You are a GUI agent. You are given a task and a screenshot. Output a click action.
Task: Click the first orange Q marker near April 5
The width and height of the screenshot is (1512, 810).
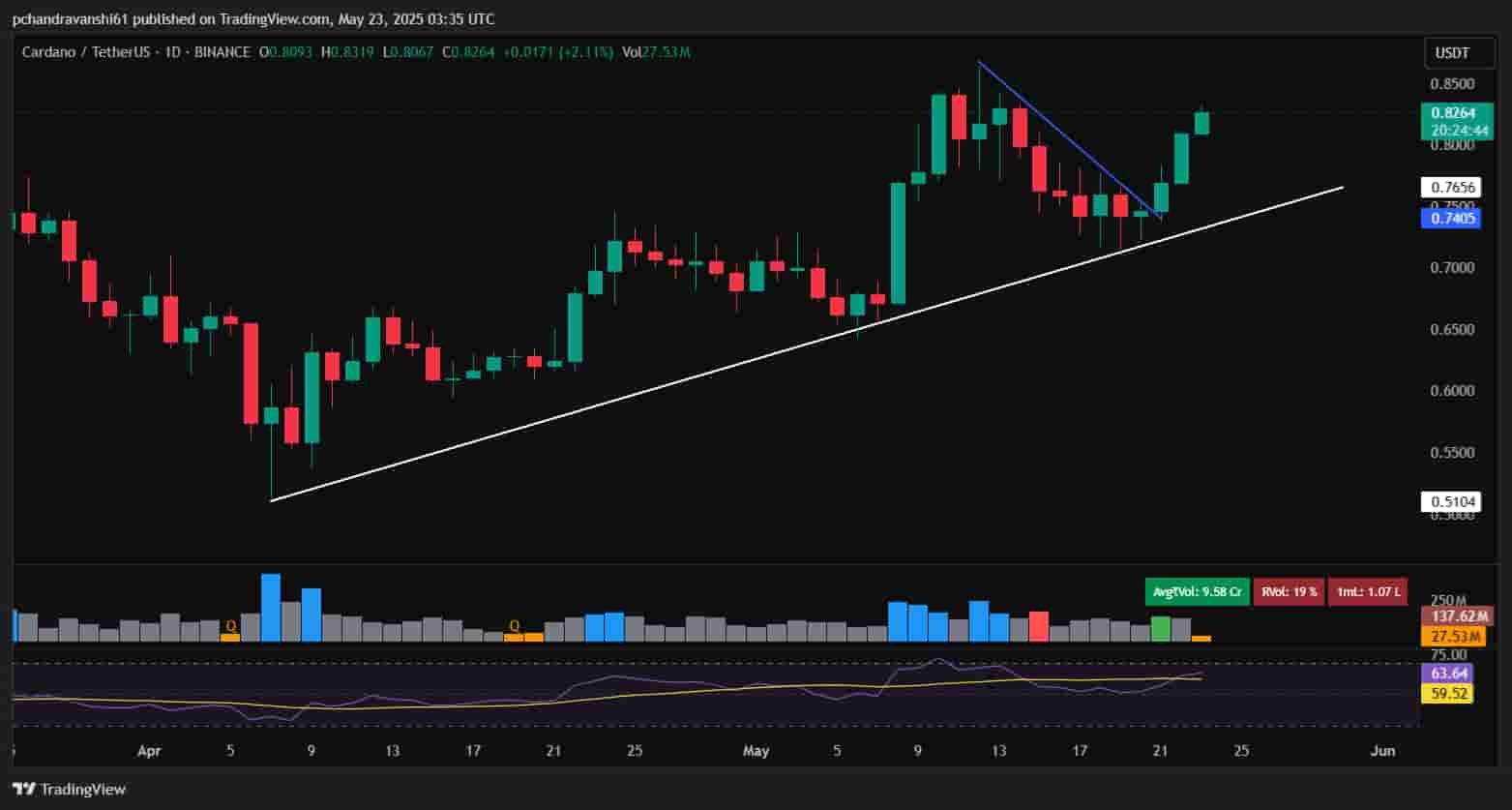point(230,627)
